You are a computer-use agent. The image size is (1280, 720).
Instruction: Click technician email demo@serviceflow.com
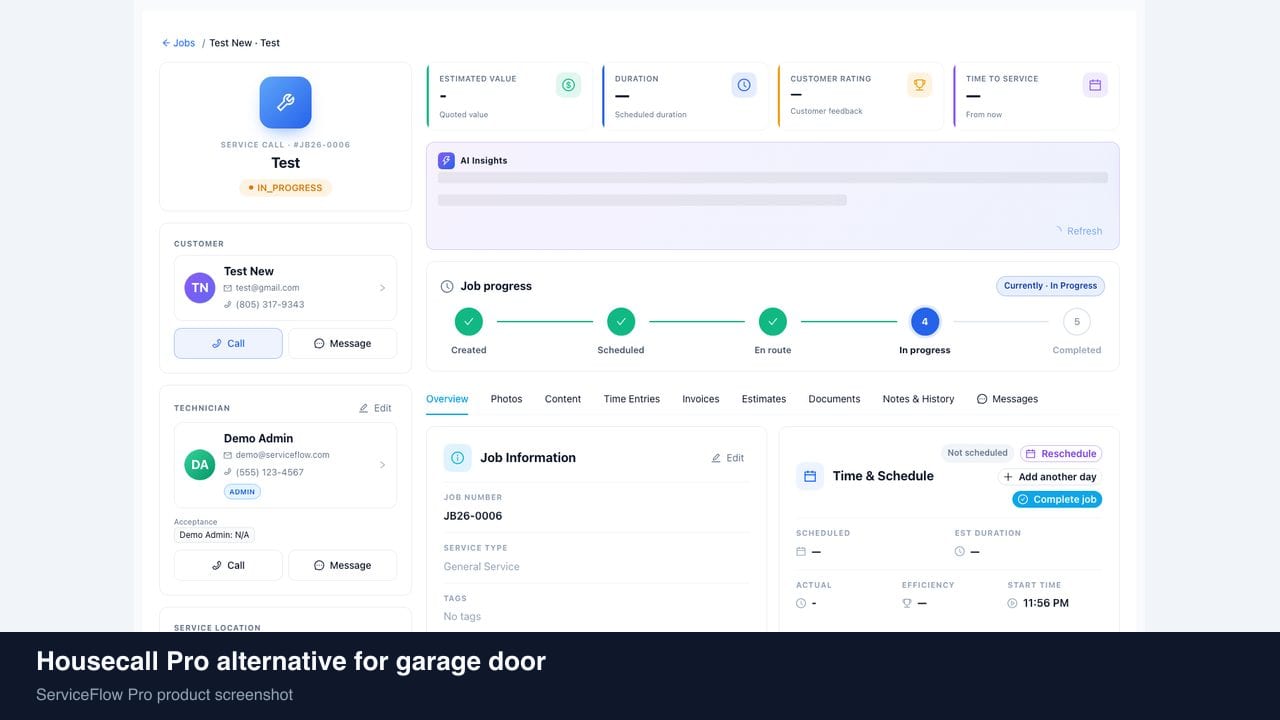(282, 455)
